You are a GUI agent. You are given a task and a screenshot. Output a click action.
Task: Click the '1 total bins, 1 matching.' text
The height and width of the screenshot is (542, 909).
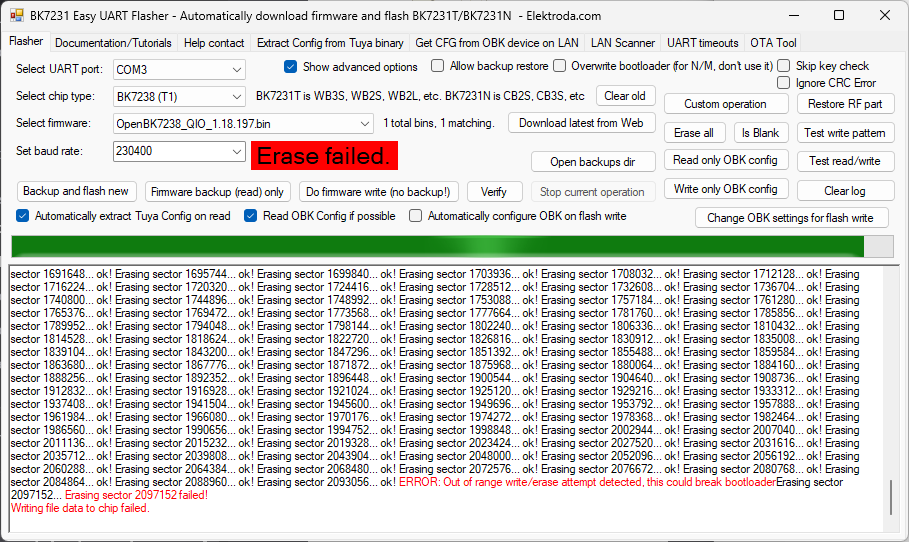(x=439, y=123)
